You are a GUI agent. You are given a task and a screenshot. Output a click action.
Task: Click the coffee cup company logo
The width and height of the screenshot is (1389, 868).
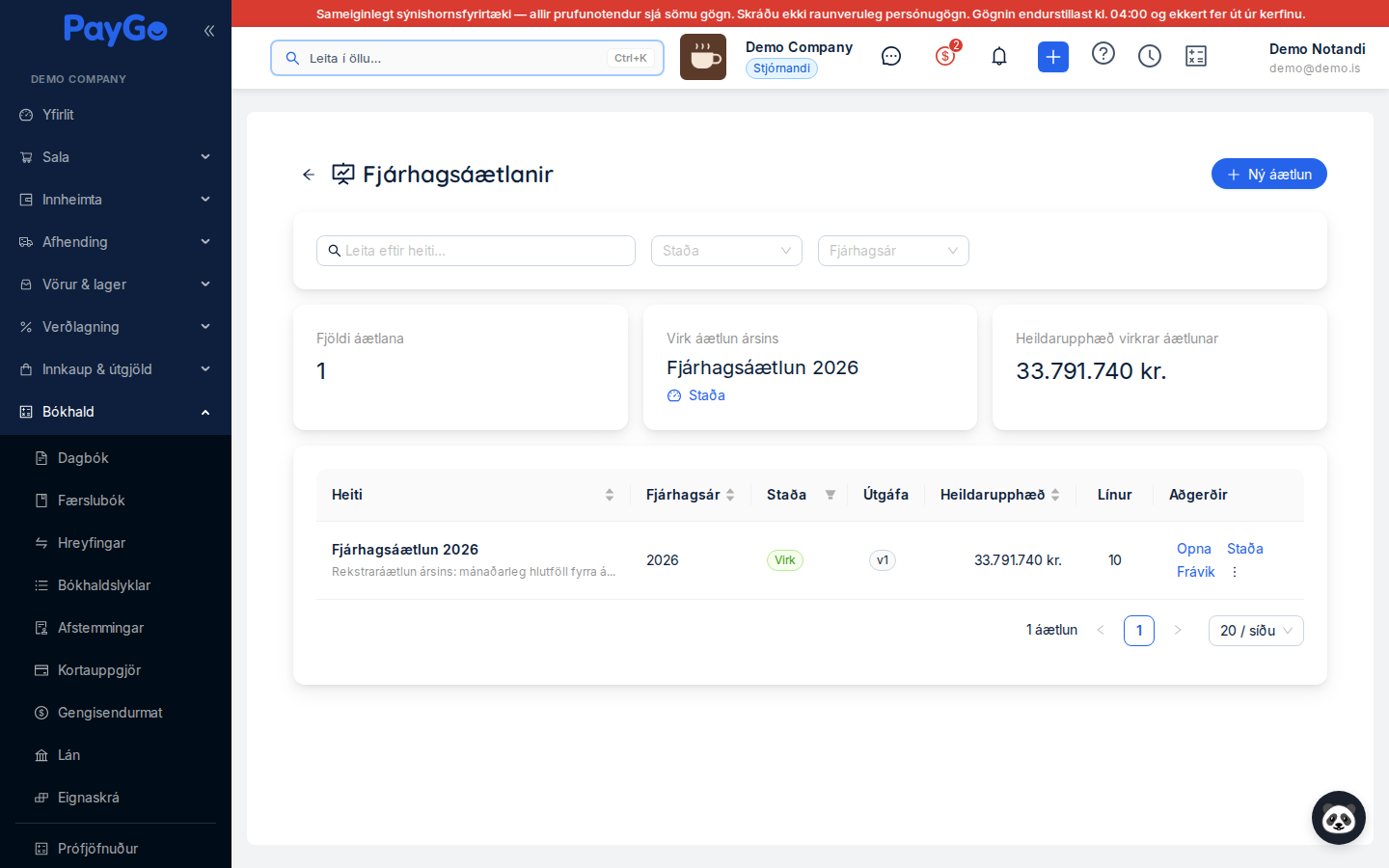[703, 57]
